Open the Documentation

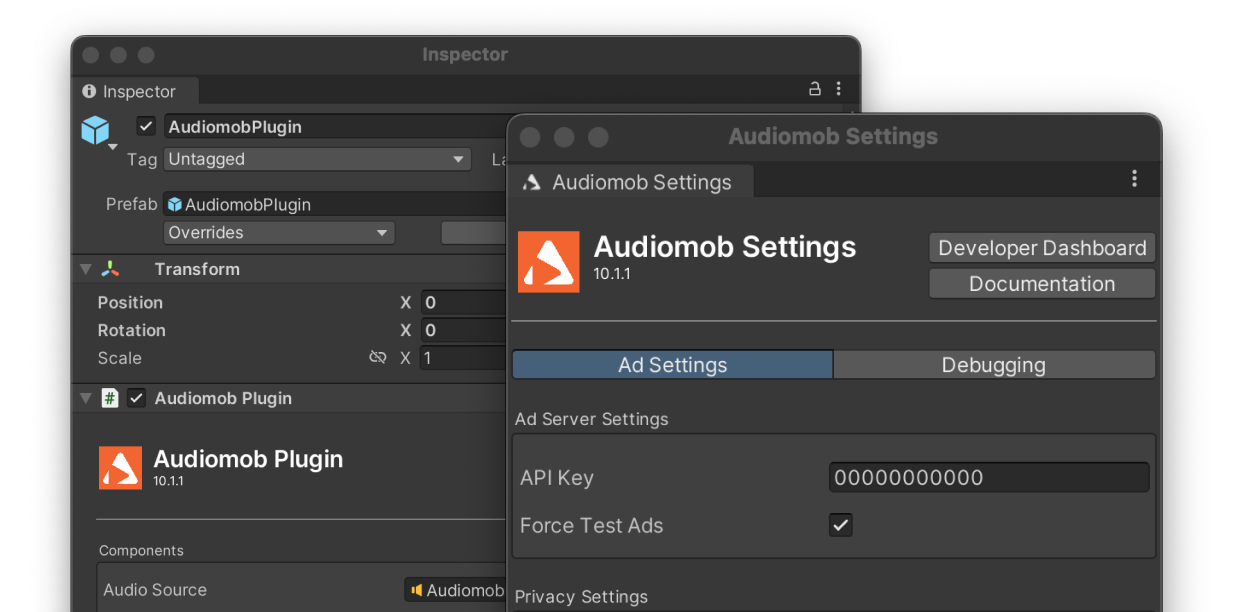coord(1042,284)
